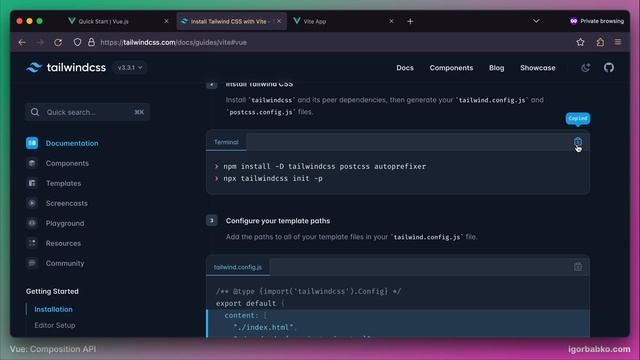Image resolution: width=640 pixels, height=360 pixels.
Task: Open the Templates sidebar link
Action: coord(63,183)
